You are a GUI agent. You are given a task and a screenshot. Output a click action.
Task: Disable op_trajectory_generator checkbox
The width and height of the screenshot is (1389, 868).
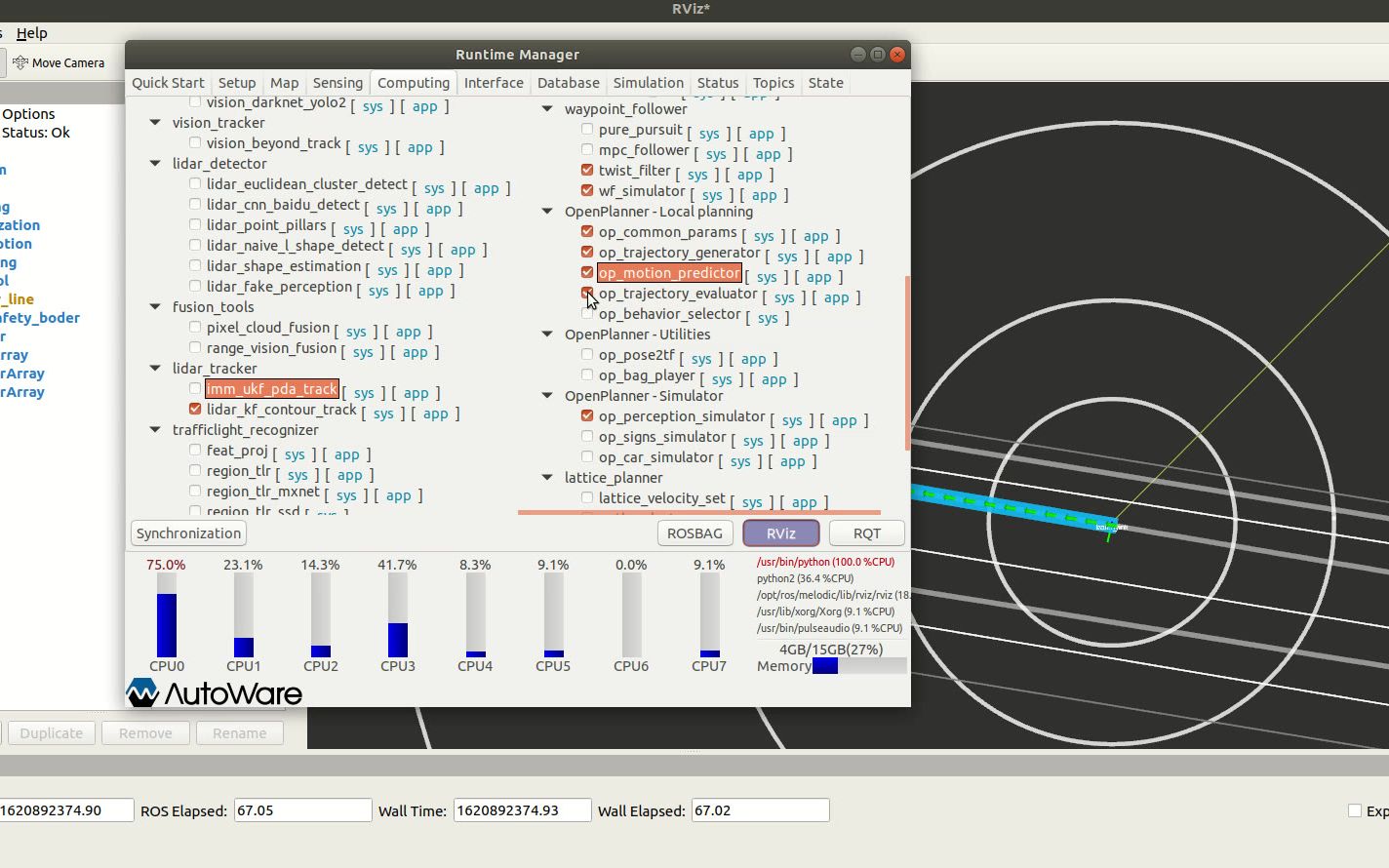(587, 252)
